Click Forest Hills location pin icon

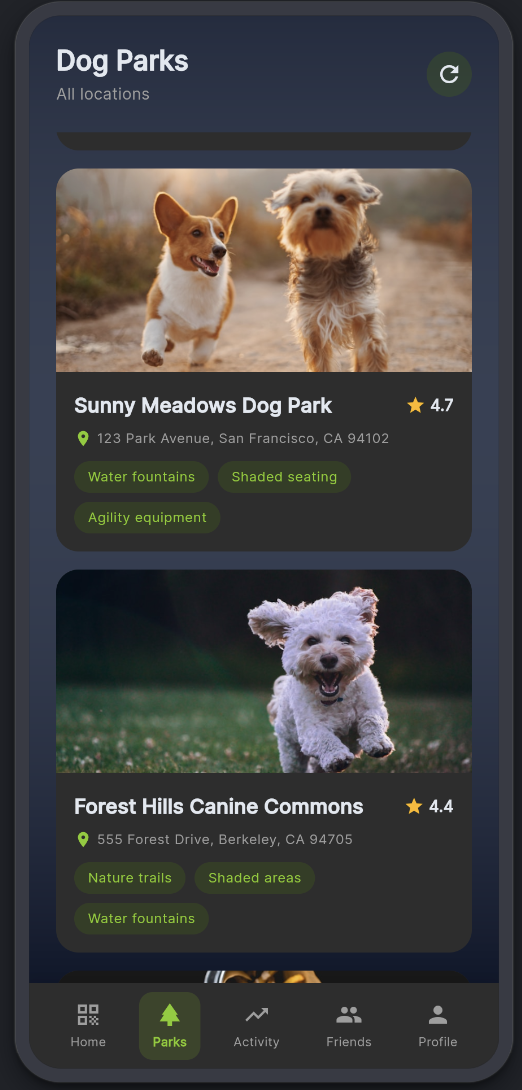(x=83, y=840)
